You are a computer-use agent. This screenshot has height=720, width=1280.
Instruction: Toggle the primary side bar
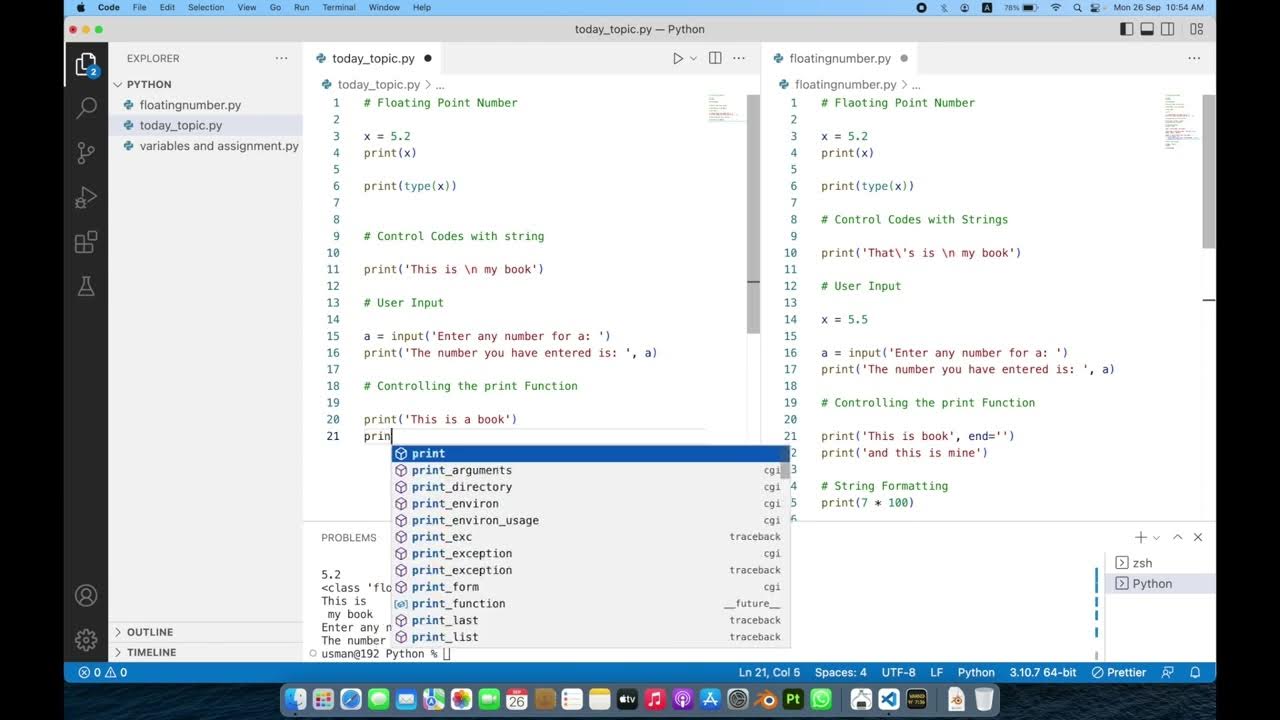click(x=1127, y=29)
